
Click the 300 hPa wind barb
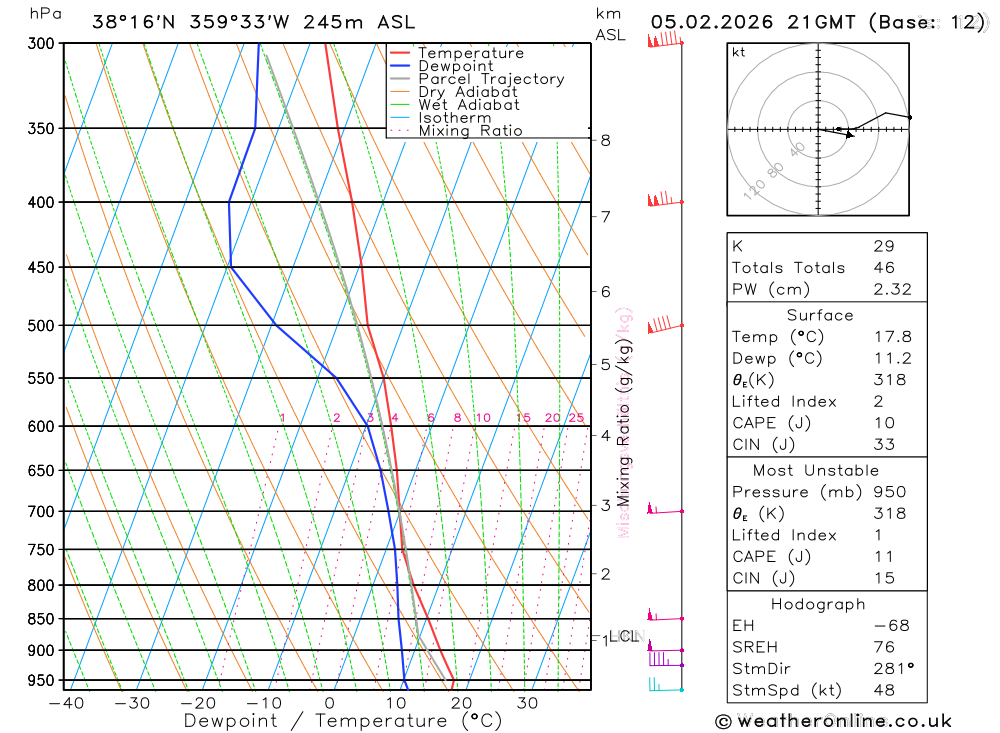665,39
